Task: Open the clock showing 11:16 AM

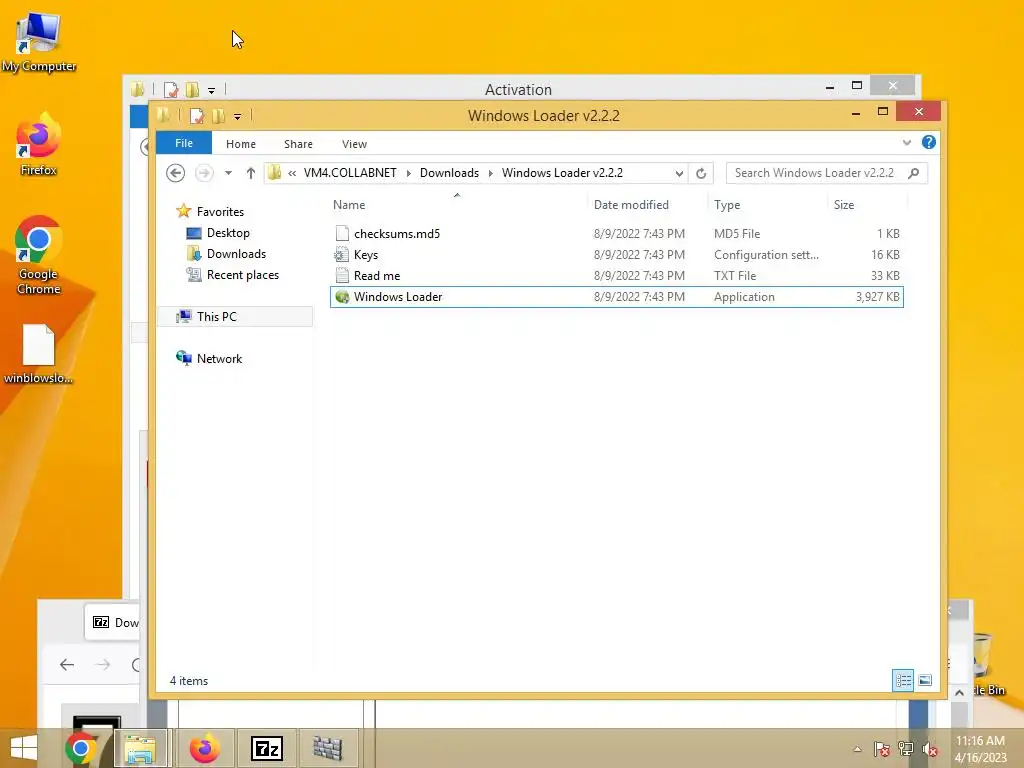Action: [x=980, y=749]
